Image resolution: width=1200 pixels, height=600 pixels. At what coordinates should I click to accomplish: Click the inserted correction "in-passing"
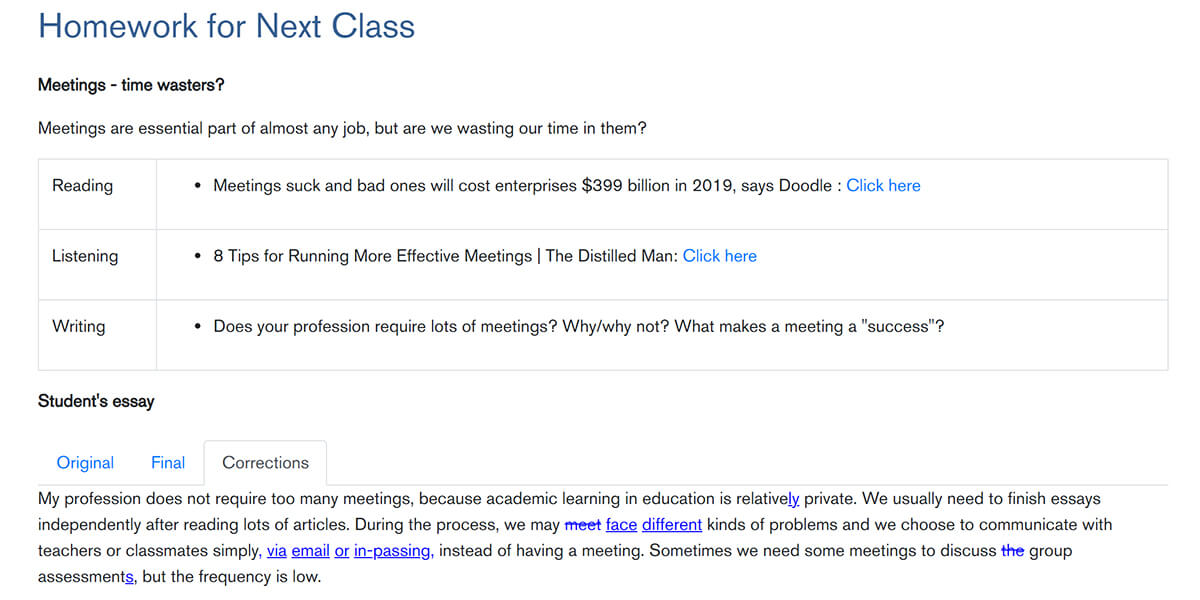pyautogui.click(x=392, y=551)
